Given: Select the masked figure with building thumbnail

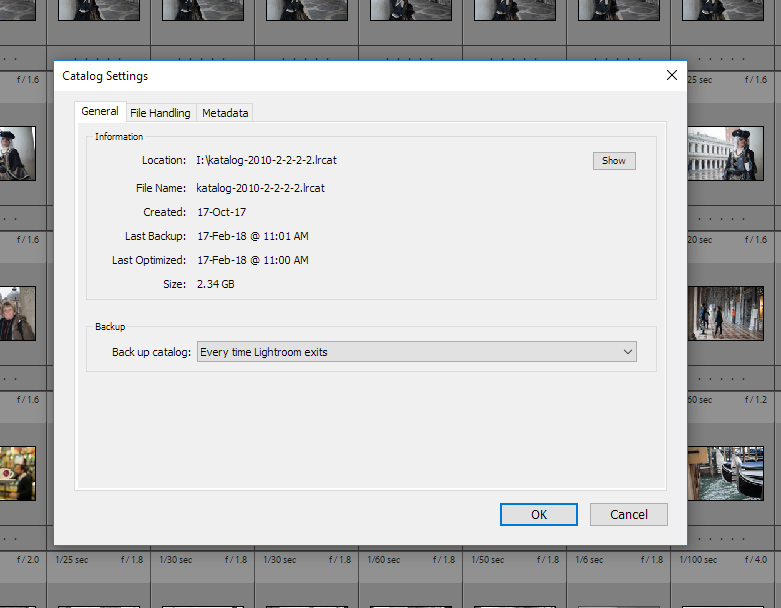Looking at the screenshot, I should tap(725, 153).
